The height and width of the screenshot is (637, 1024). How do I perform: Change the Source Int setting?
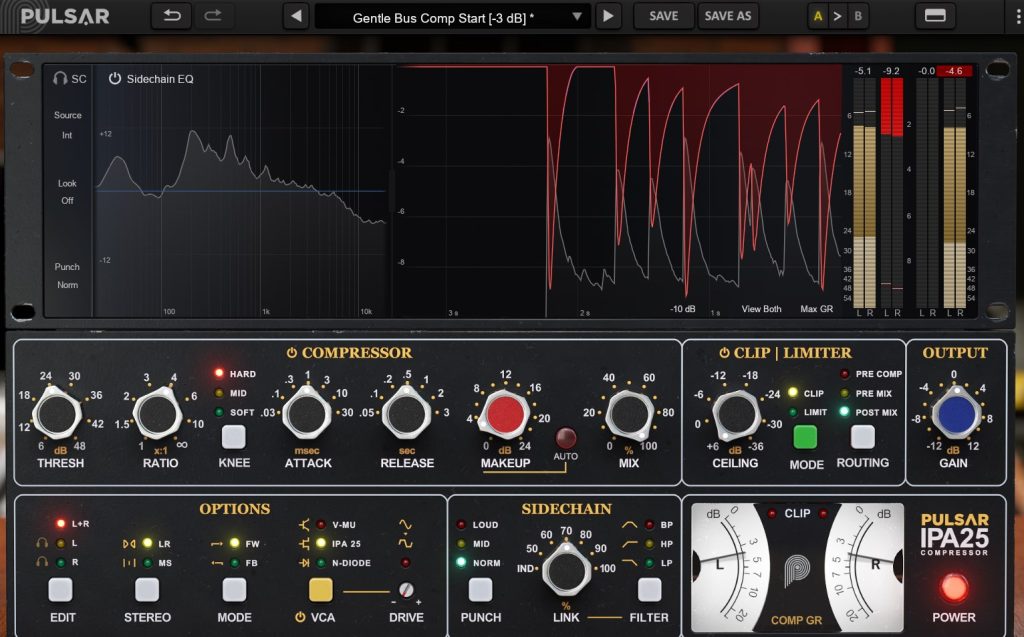point(67,135)
